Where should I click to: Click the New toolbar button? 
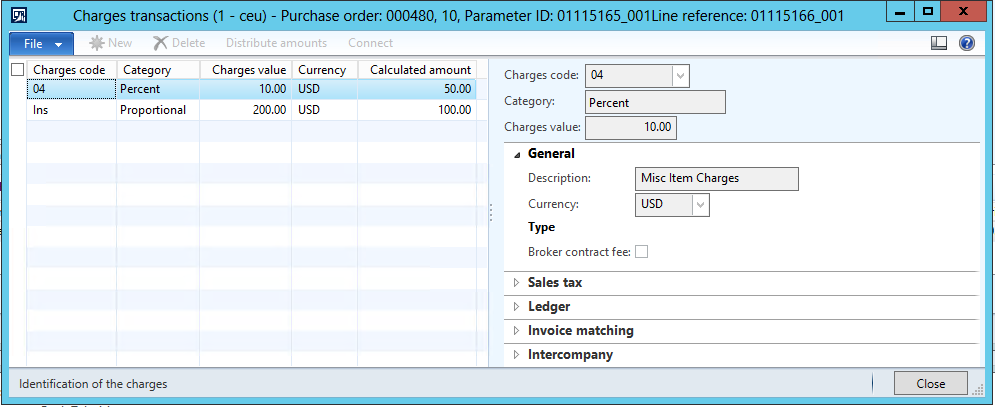(112, 43)
